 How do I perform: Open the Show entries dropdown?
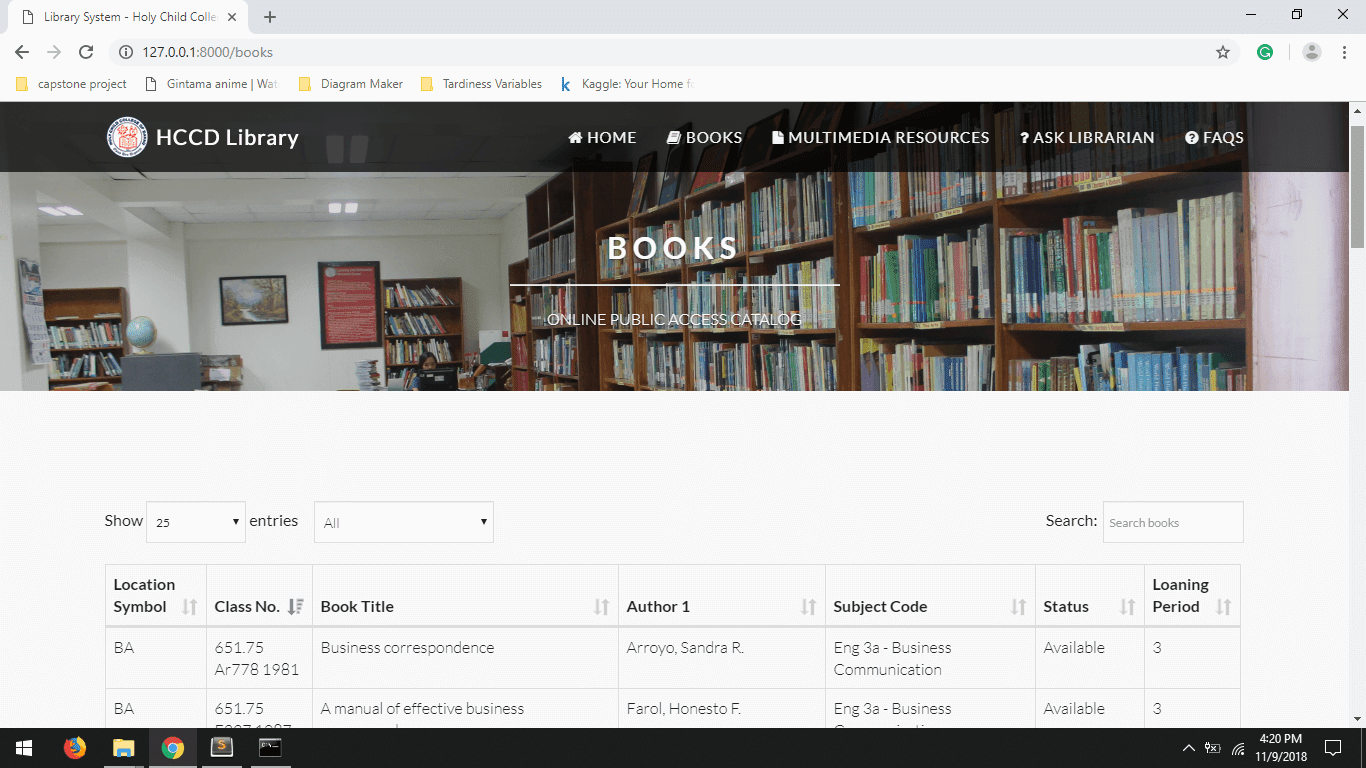195,521
